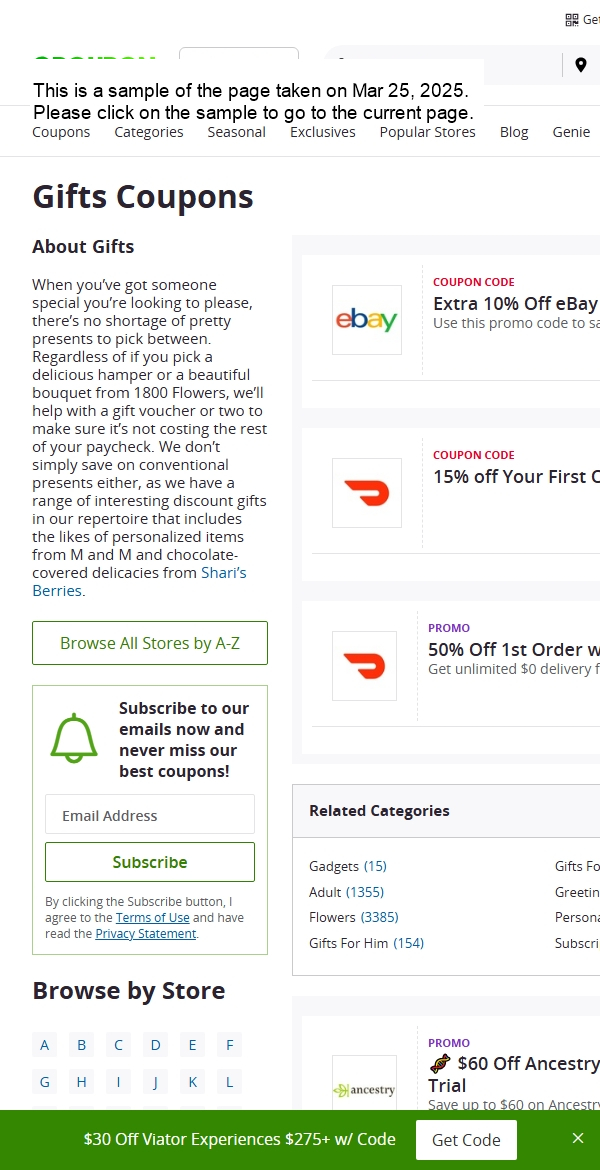Go to Popular Stores in navigation
The image size is (600, 1170).
point(428,132)
